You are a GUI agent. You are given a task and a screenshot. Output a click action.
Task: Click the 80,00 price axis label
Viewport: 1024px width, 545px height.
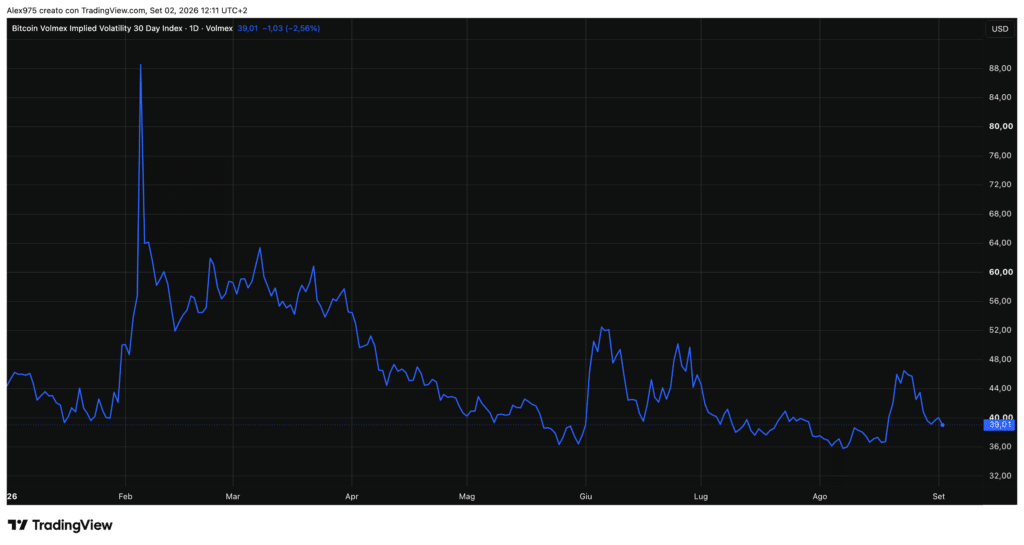[1000, 127]
